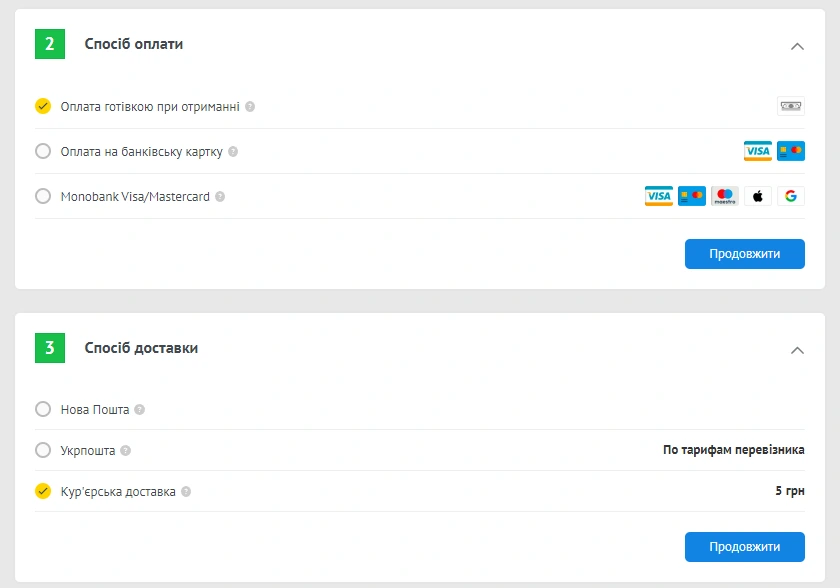Click help icon next to Кур'єрська доставка
This screenshot has height=588, width=840.
click(x=186, y=492)
